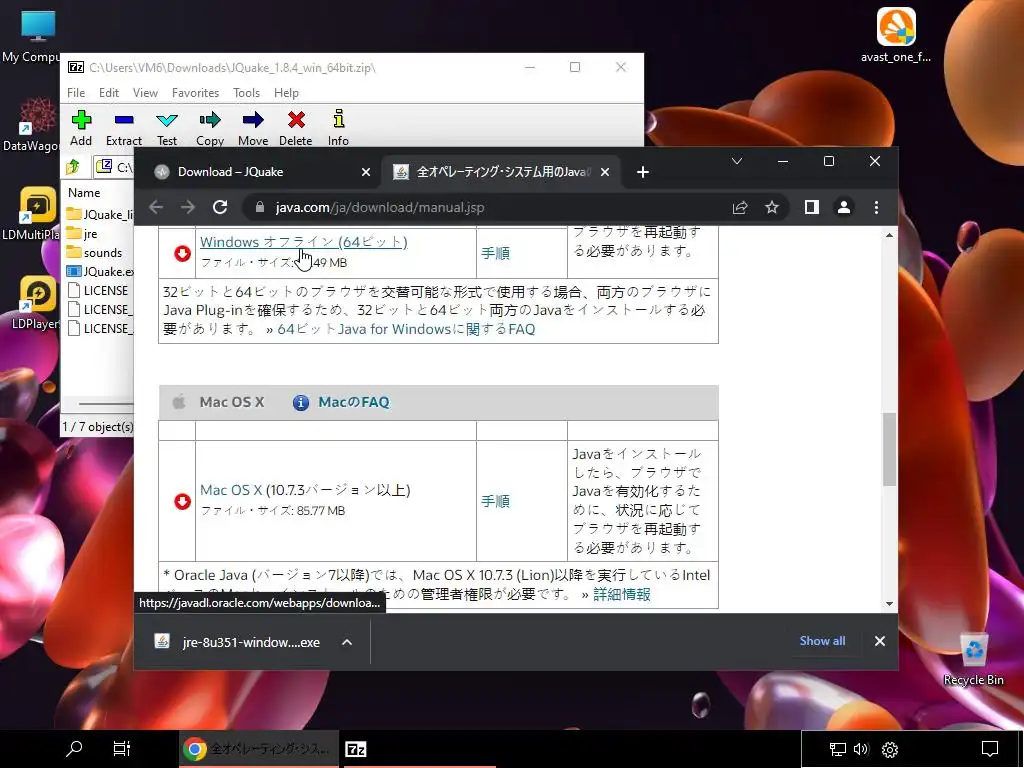The height and width of the screenshot is (768, 1024).
Task: Open My Computer on the desktop
Action: [37, 37]
